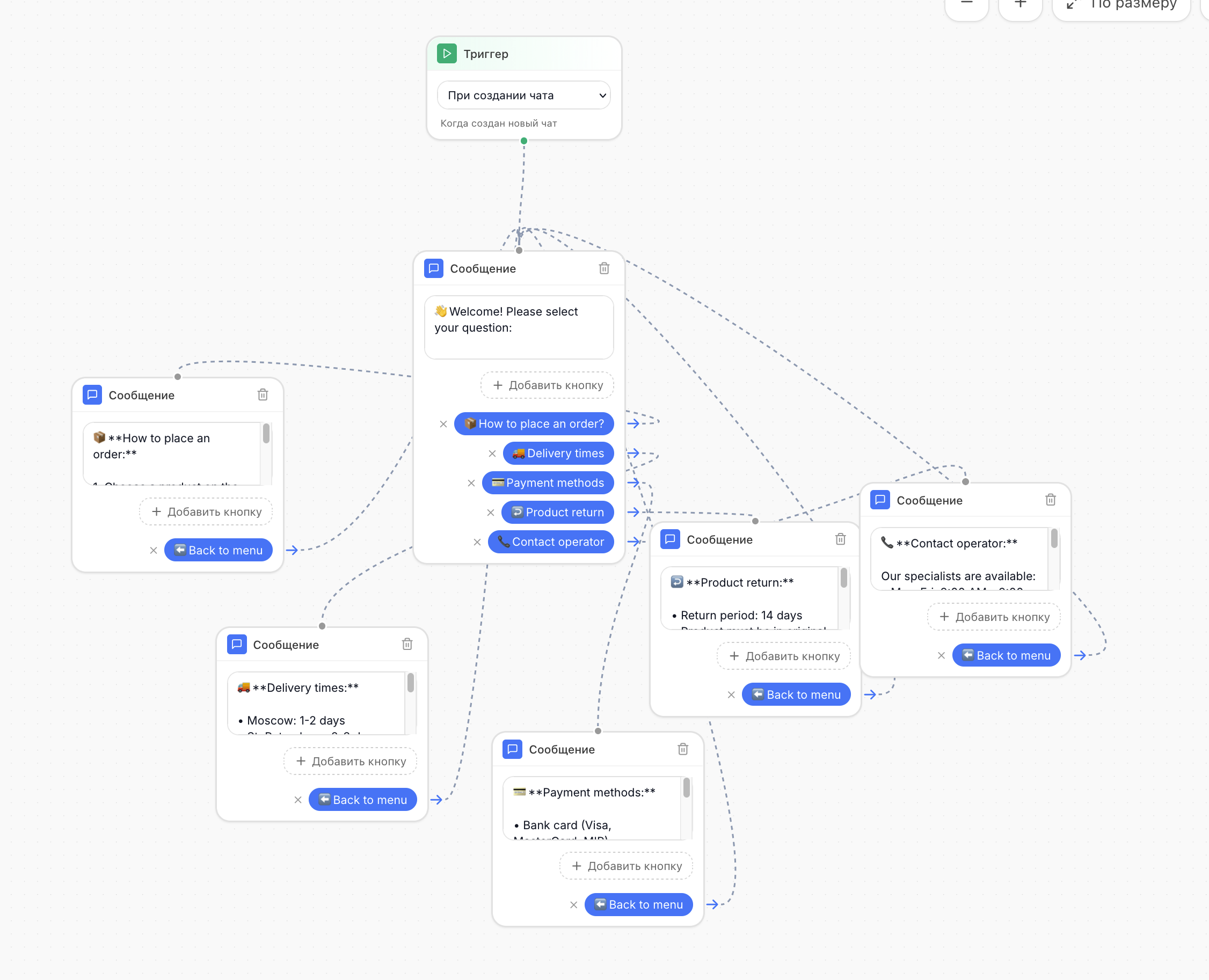This screenshot has width=1209, height=980.
Task: Select the 'Payment methods' menu button
Action: 548,482
